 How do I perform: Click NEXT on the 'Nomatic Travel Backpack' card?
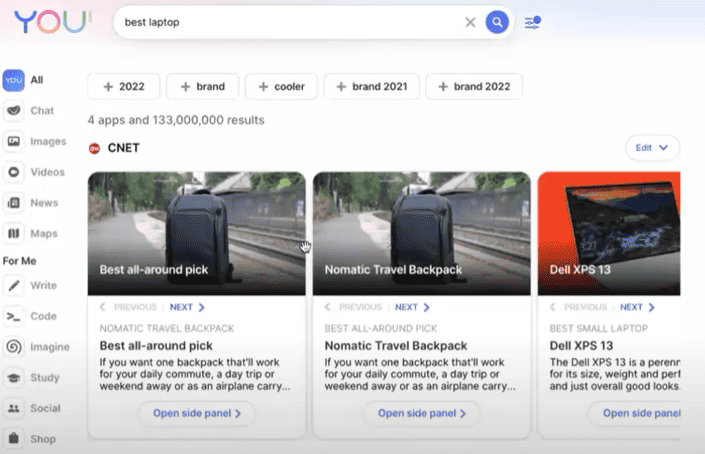[x=413, y=307]
